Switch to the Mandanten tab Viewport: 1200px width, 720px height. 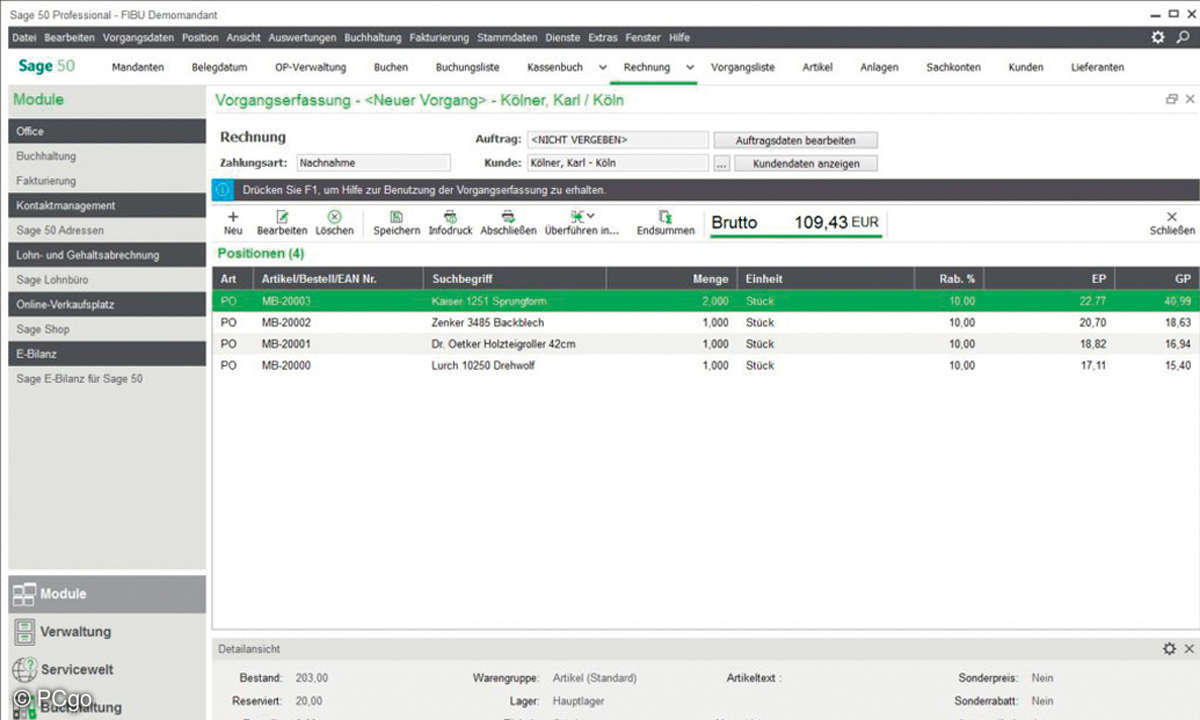pos(138,67)
